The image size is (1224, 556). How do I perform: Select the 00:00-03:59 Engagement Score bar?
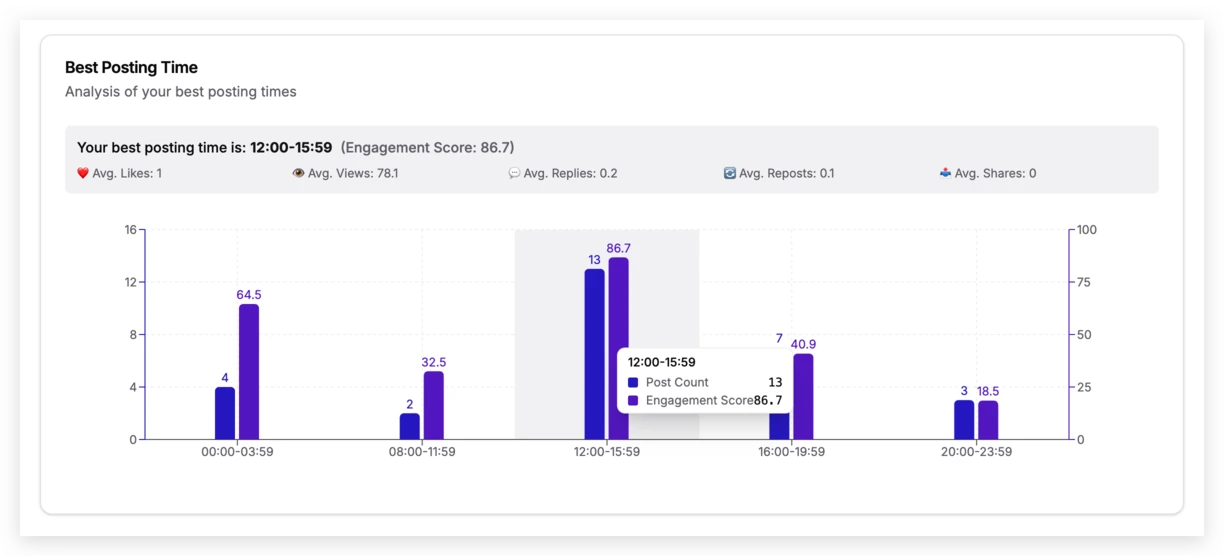(x=249, y=372)
